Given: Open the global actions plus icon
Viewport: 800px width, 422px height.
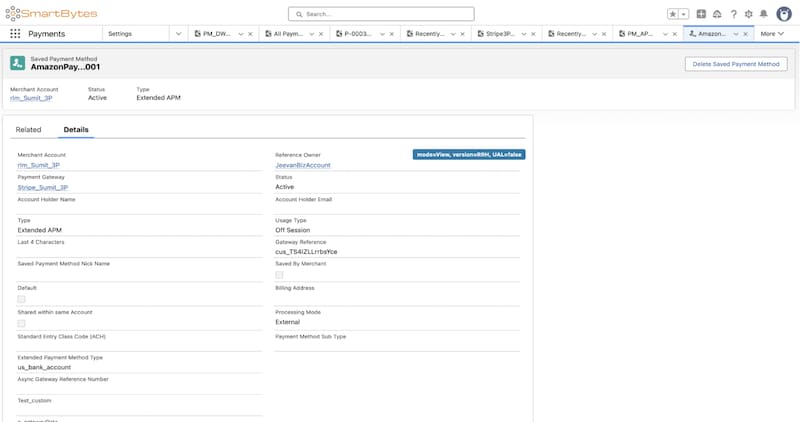Looking at the screenshot, I should point(701,14).
